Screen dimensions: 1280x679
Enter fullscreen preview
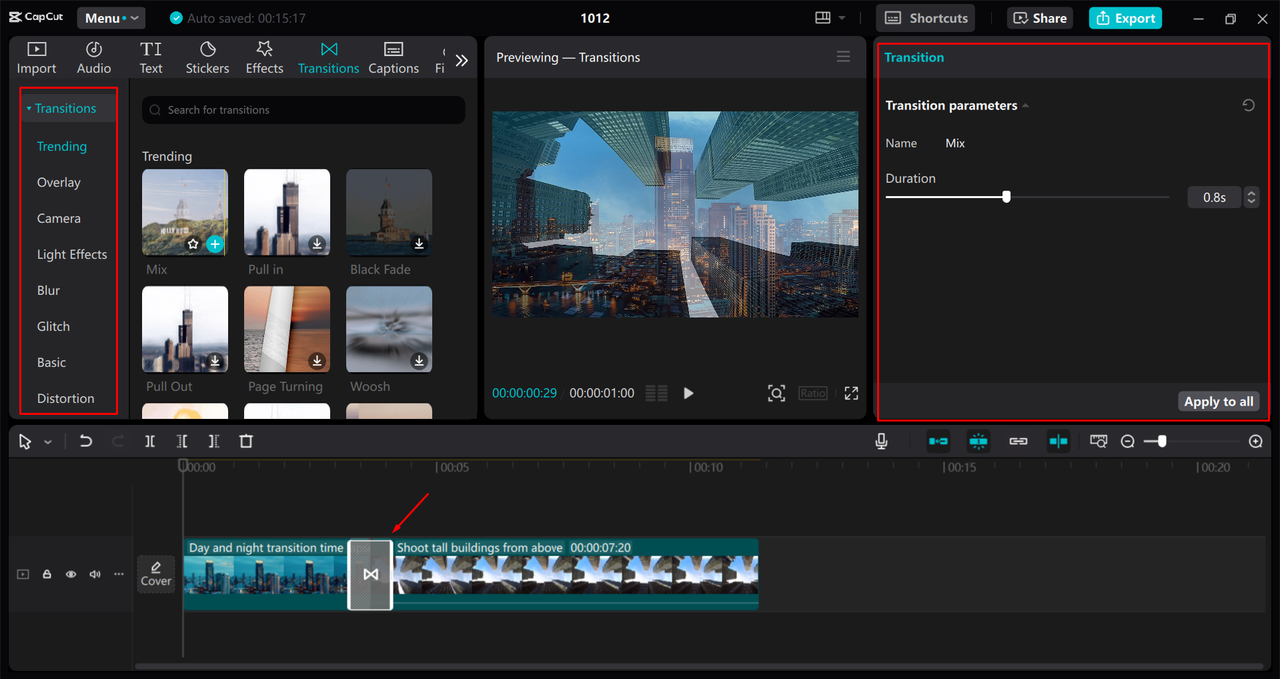click(x=851, y=393)
